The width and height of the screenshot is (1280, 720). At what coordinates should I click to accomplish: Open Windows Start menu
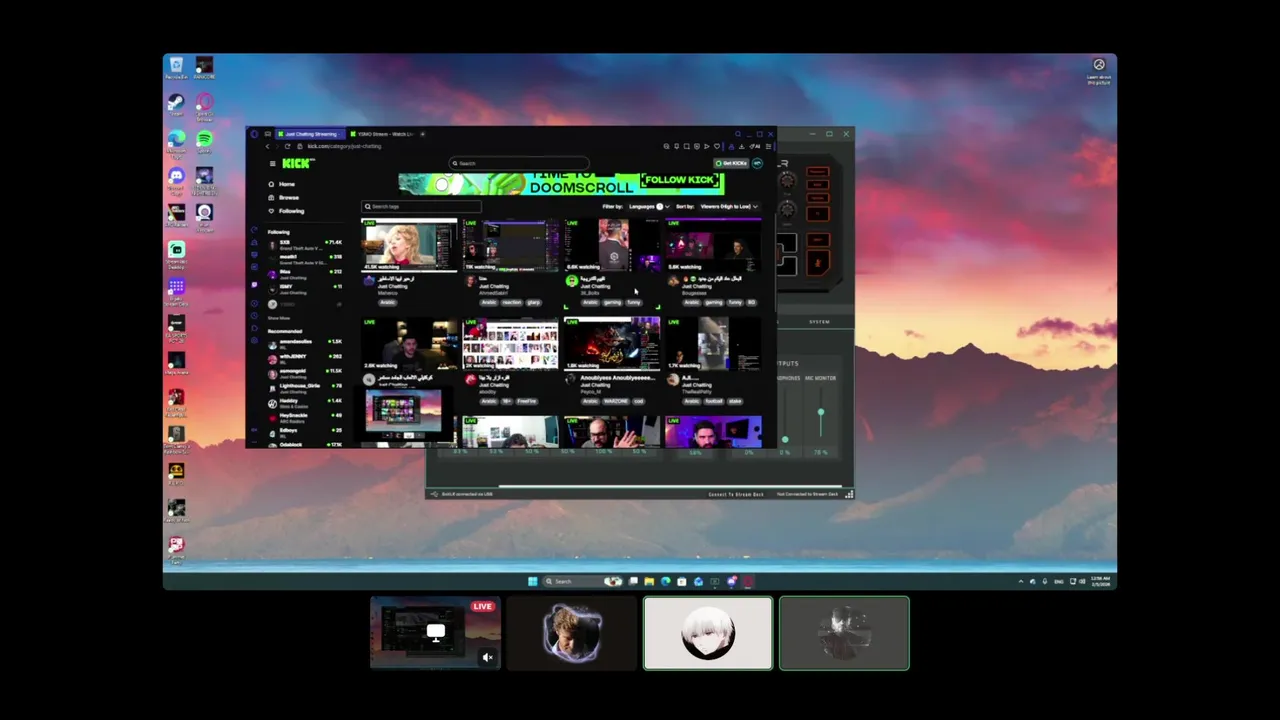[x=533, y=581]
